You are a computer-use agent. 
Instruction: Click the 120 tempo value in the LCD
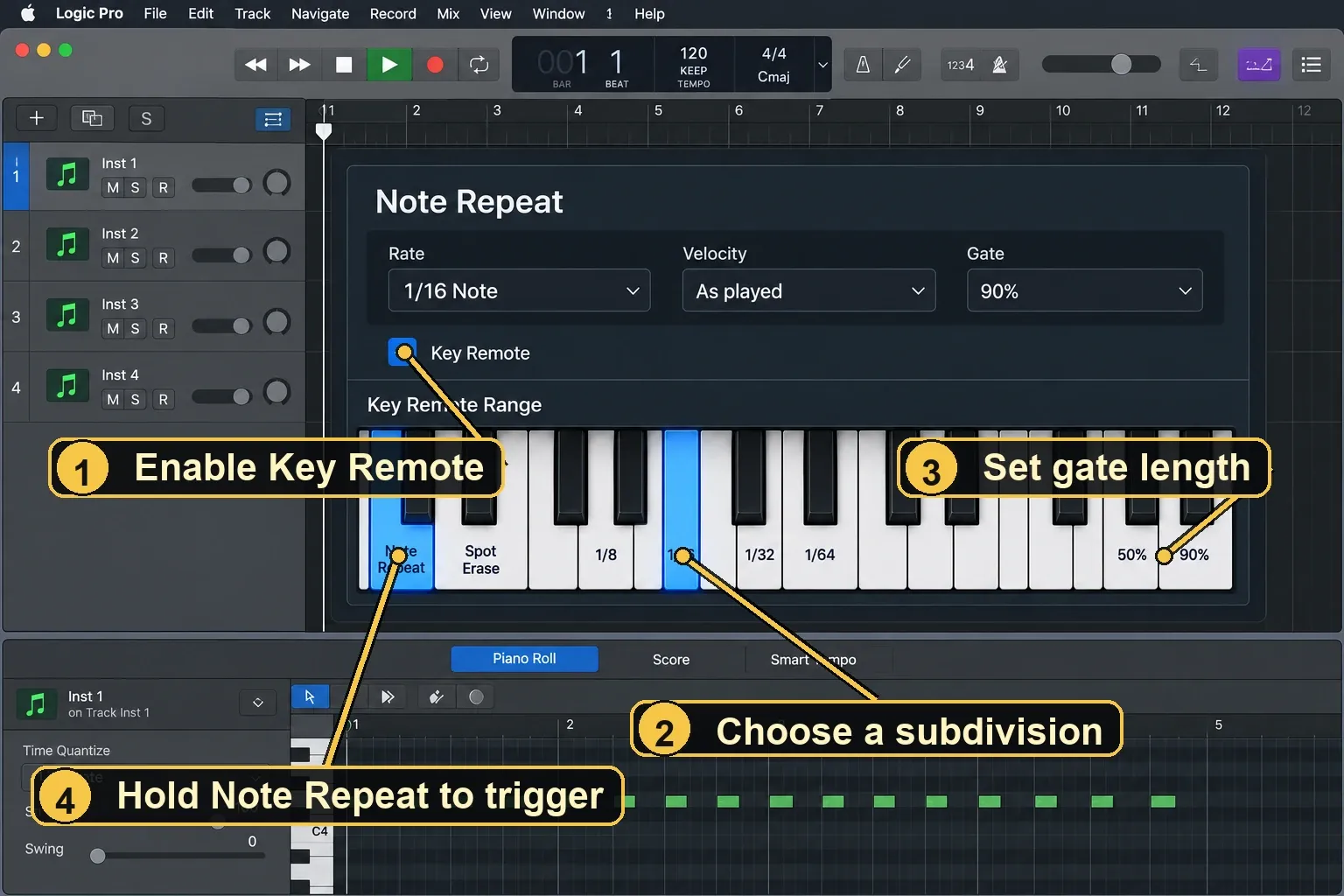[x=694, y=53]
